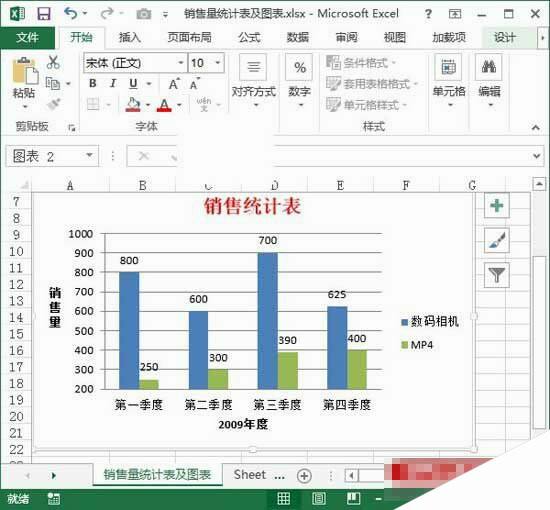Open 单元格样式 cell styles

coord(366,104)
